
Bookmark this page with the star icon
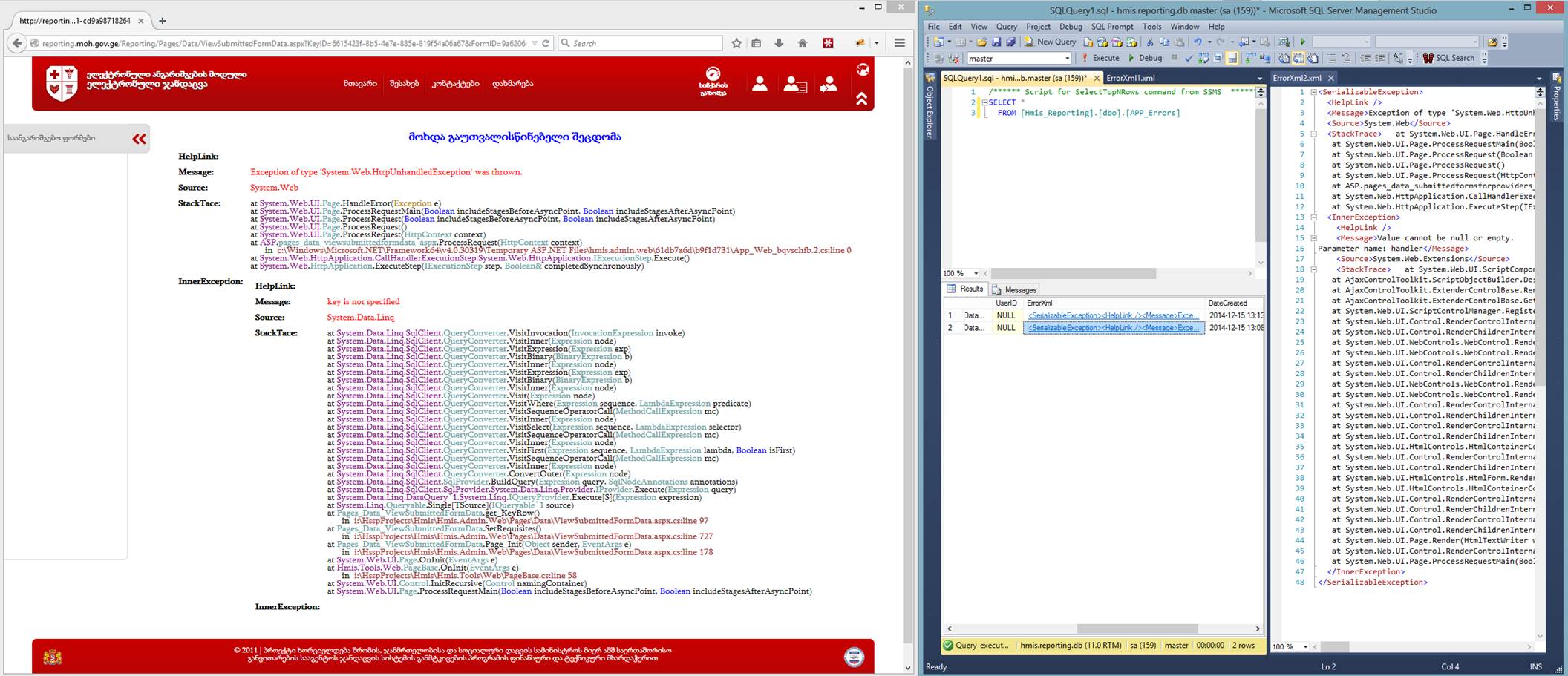pos(736,43)
